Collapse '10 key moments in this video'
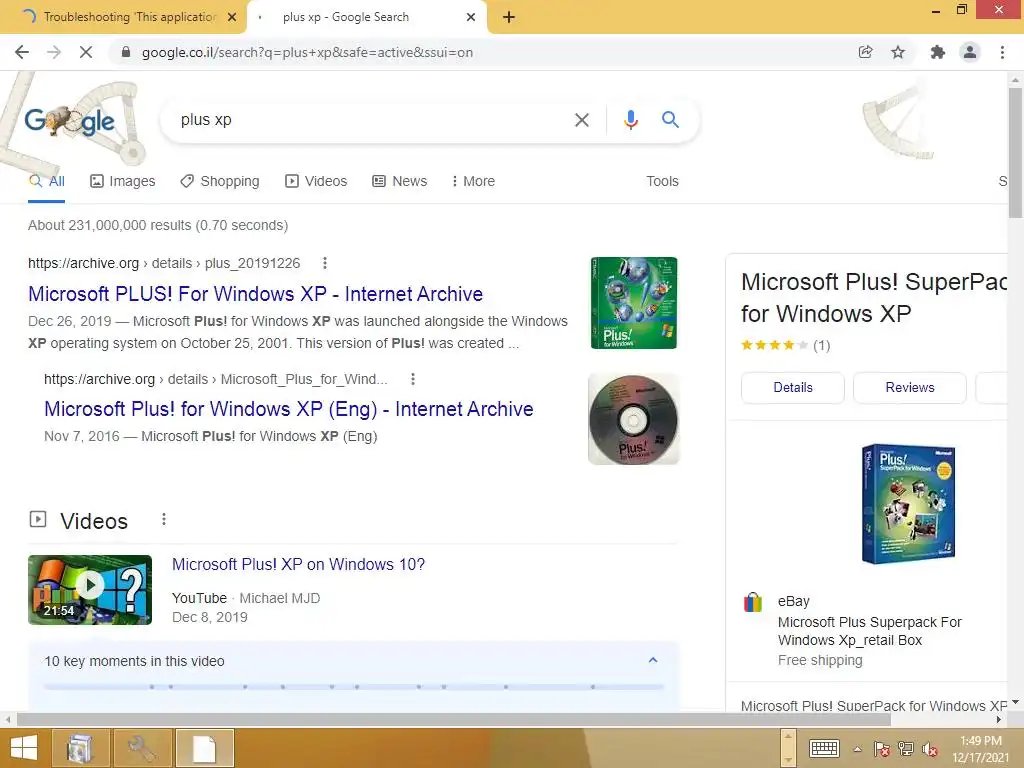 click(x=652, y=660)
